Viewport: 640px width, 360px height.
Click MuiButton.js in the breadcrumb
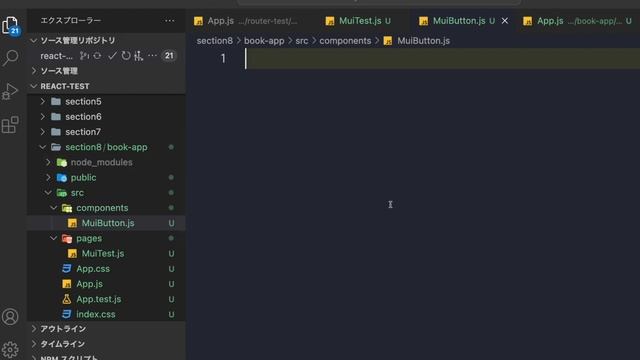pyautogui.click(x=423, y=41)
